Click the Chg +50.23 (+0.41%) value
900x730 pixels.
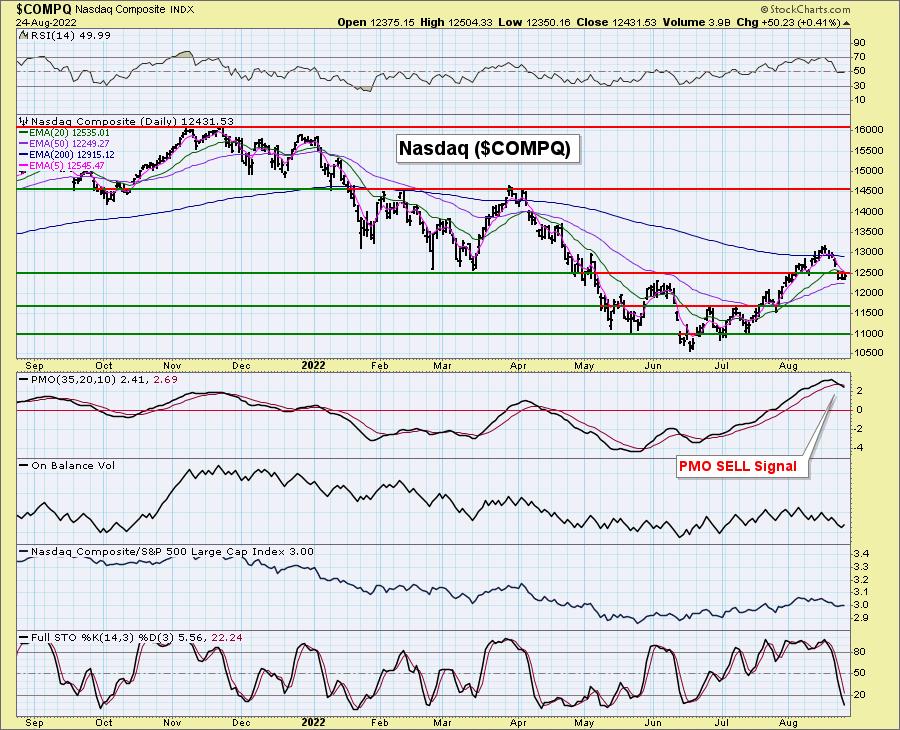(x=789, y=22)
